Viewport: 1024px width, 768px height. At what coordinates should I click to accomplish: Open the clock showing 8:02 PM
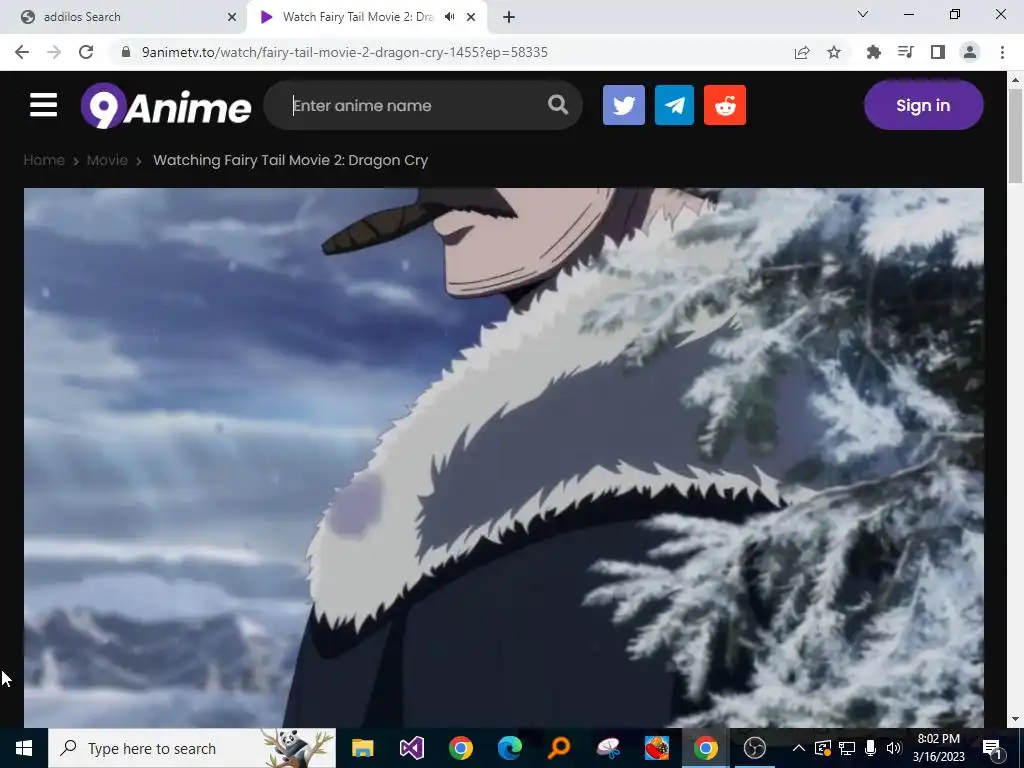click(x=938, y=748)
